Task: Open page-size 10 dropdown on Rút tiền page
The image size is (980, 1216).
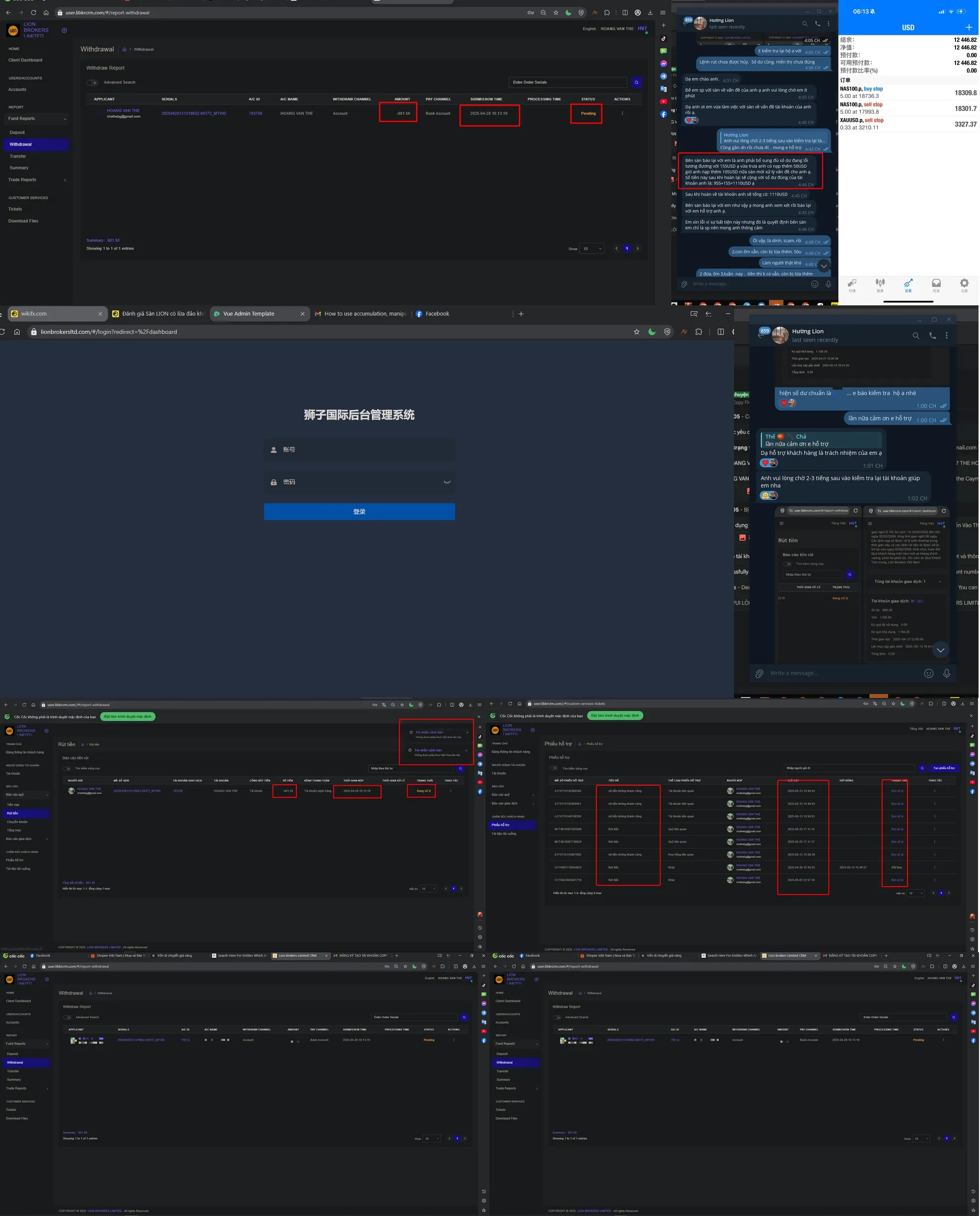Action: 428,889
